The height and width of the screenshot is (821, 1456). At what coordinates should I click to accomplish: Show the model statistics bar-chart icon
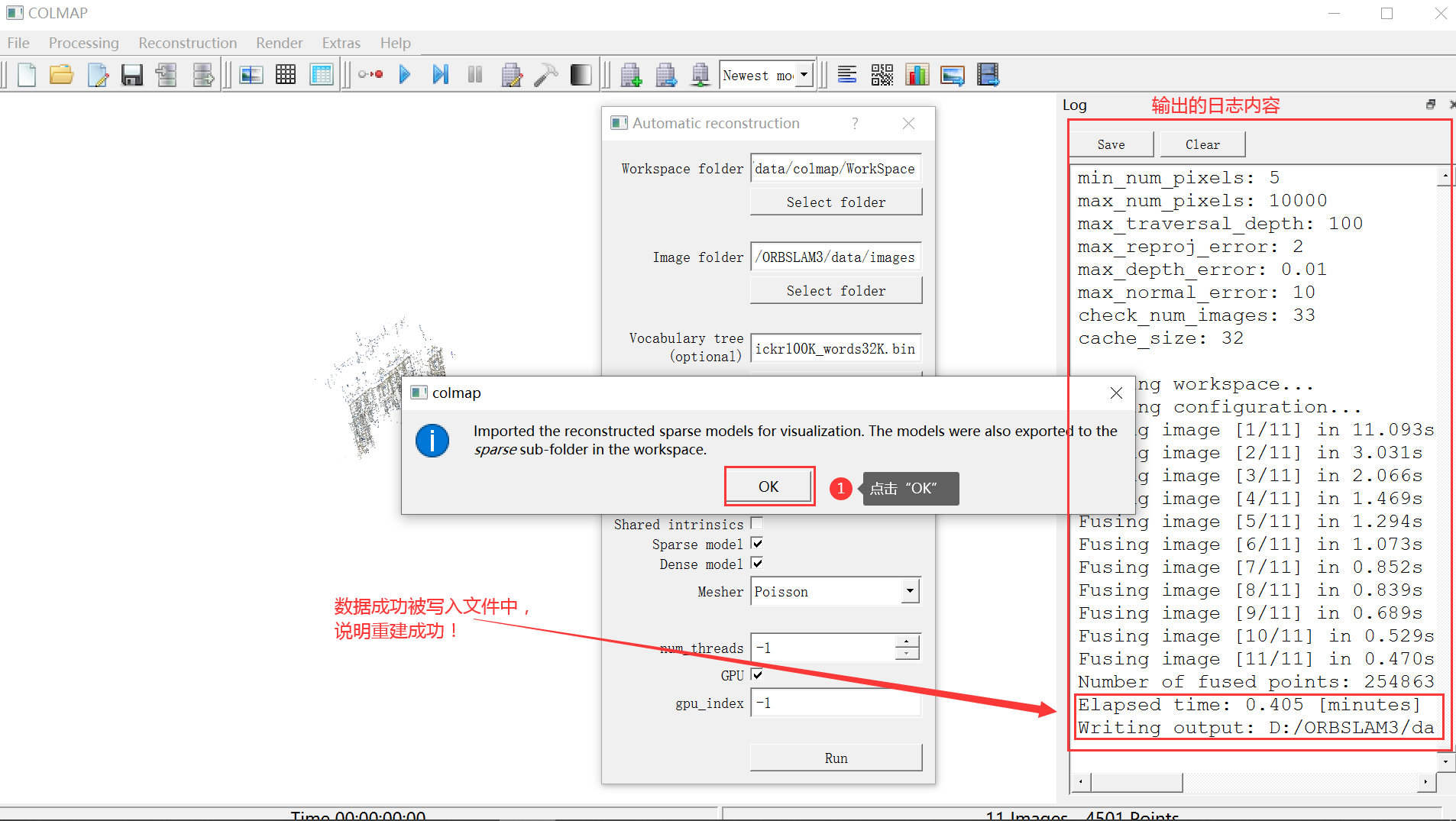(917, 74)
